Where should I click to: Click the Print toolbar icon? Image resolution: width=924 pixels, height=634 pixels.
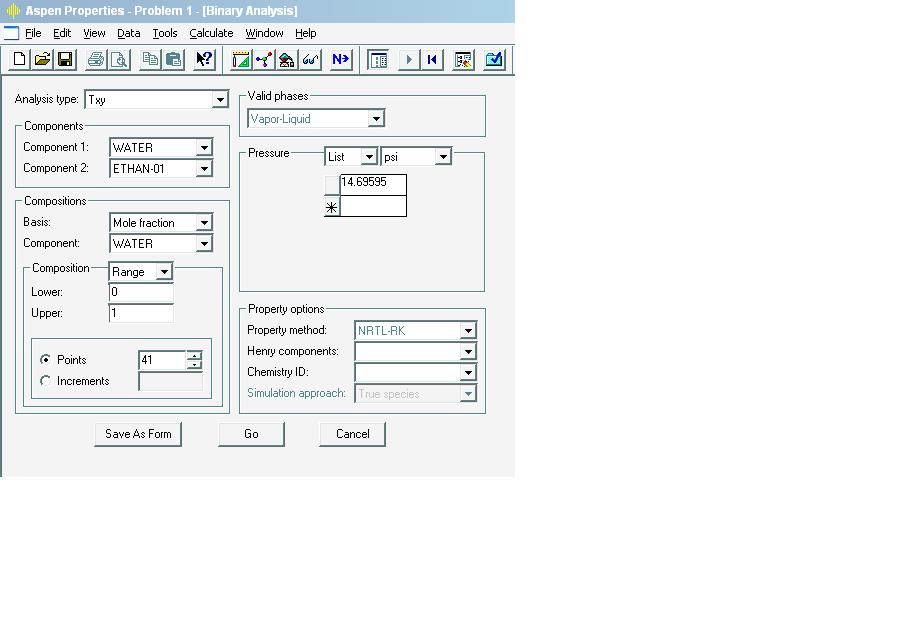pyautogui.click(x=96, y=59)
